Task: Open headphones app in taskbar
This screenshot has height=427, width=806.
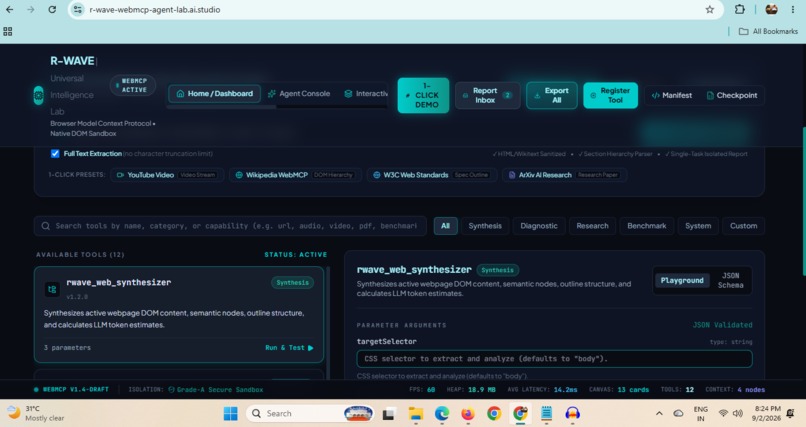Action: click(x=573, y=413)
